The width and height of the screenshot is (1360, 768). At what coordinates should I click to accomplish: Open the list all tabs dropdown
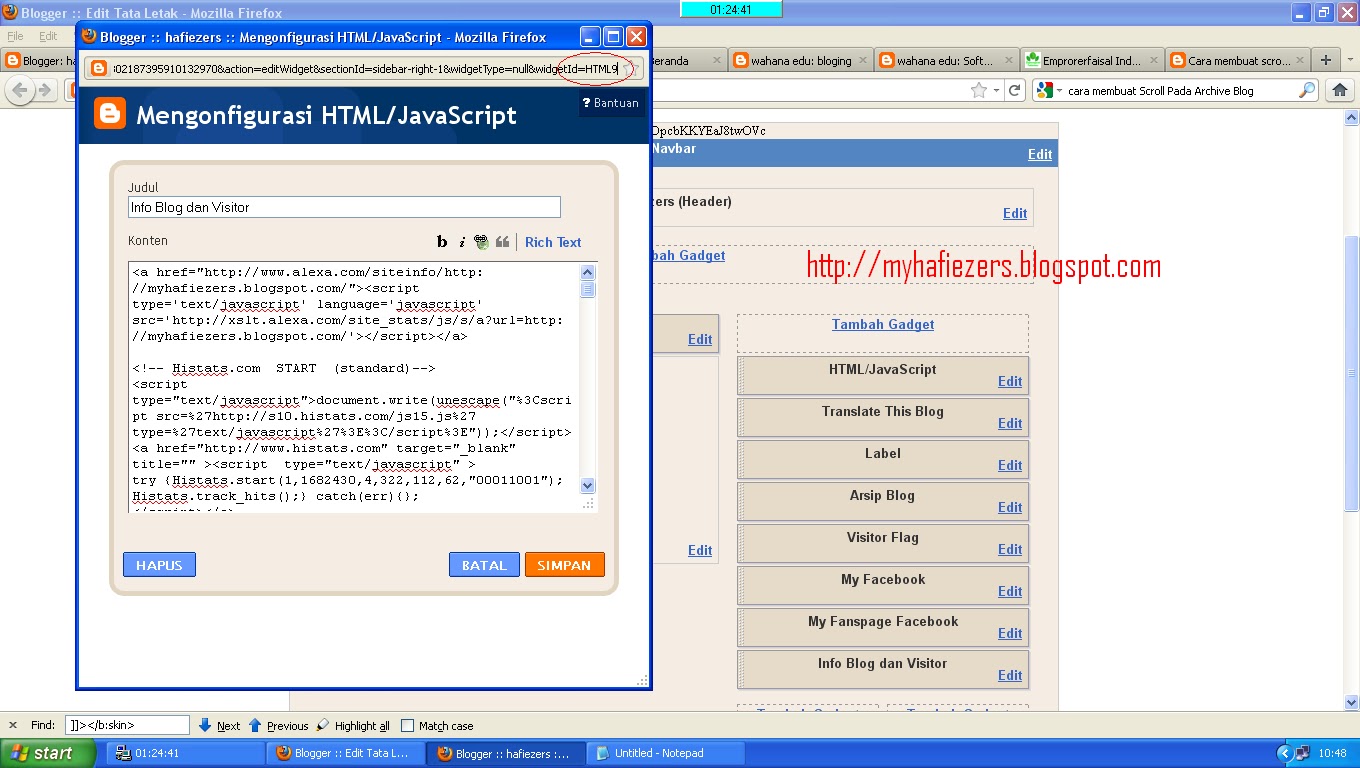pyautogui.click(x=1349, y=60)
